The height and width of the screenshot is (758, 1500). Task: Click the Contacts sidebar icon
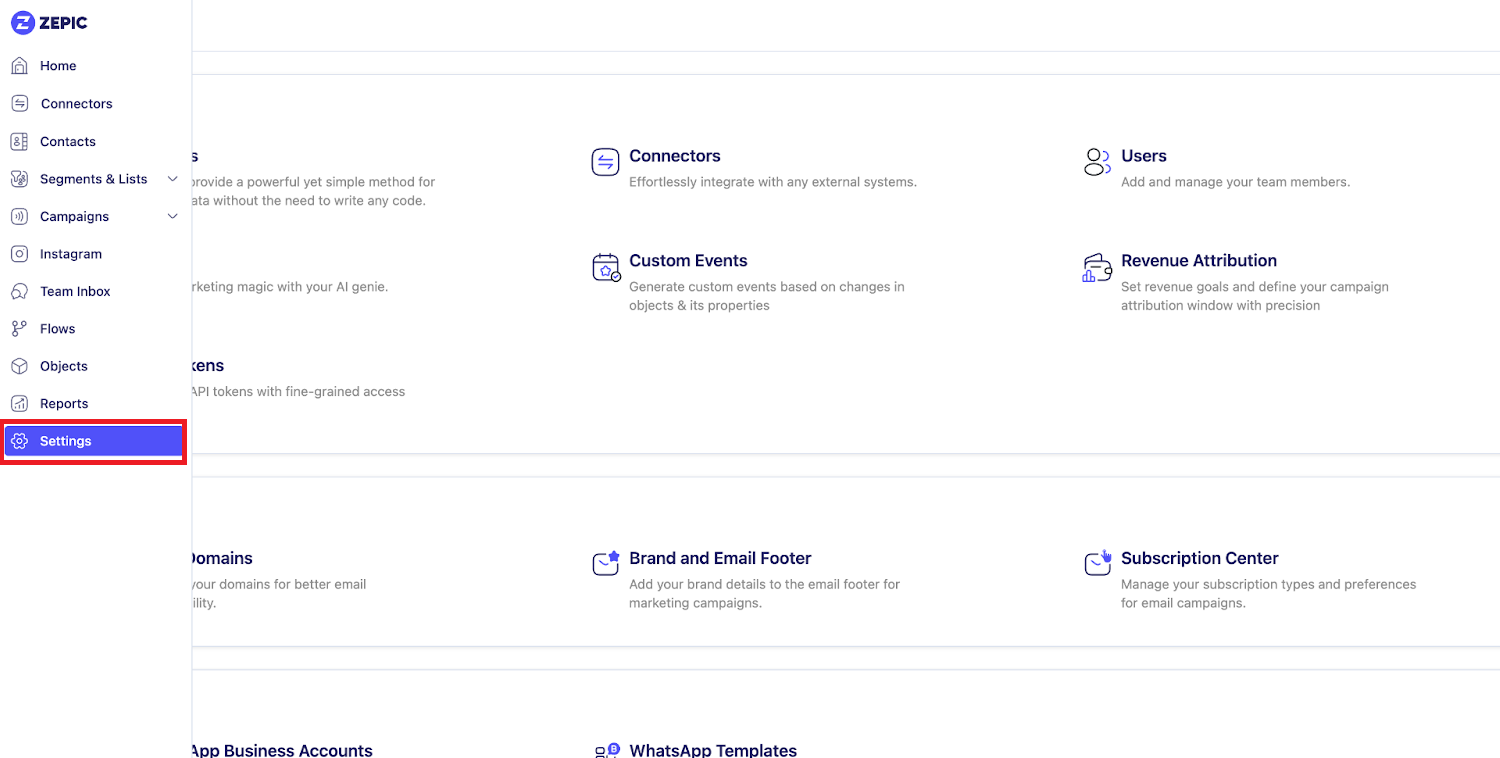click(x=19, y=142)
